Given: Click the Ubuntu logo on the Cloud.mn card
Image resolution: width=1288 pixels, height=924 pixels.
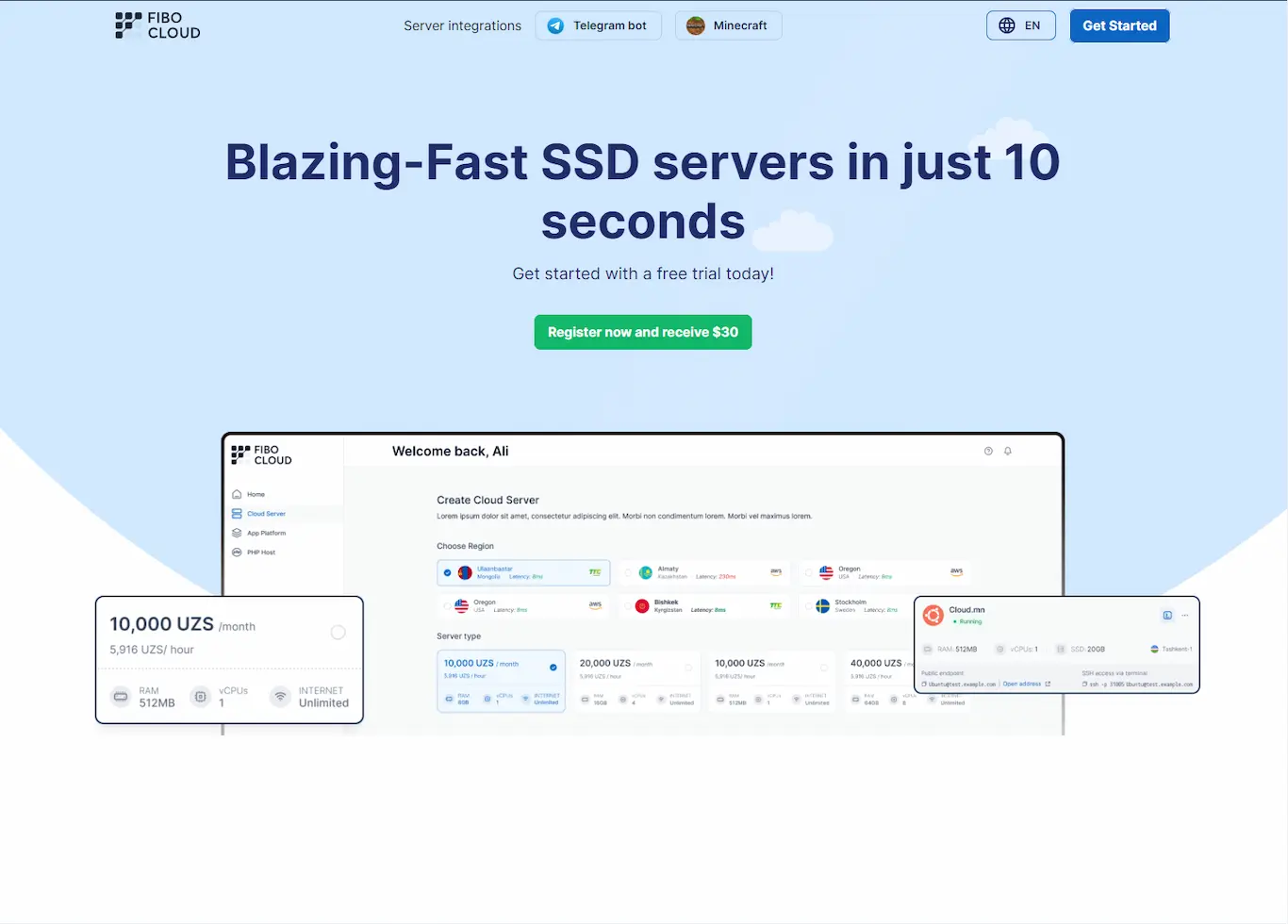Looking at the screenshot, I should (x=933, y=616).
